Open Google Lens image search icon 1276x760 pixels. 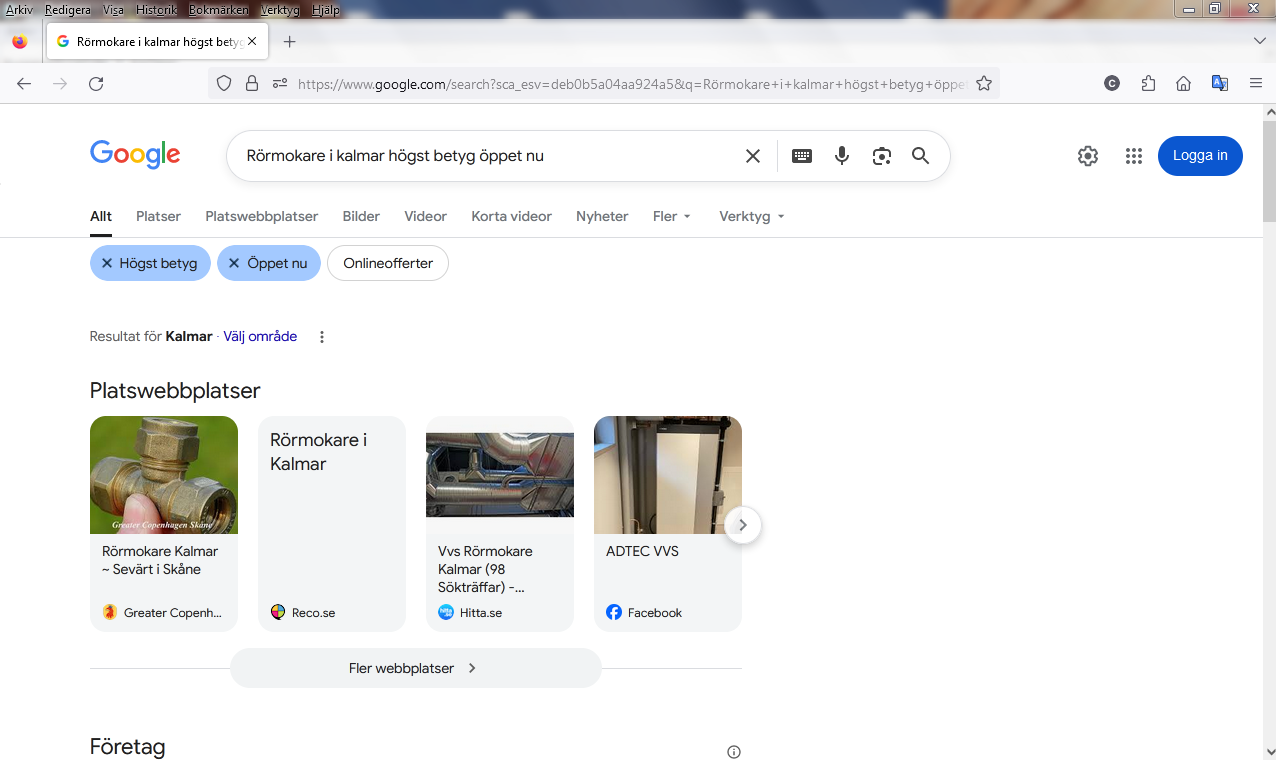pyautogui.click(x=881, y=156)
